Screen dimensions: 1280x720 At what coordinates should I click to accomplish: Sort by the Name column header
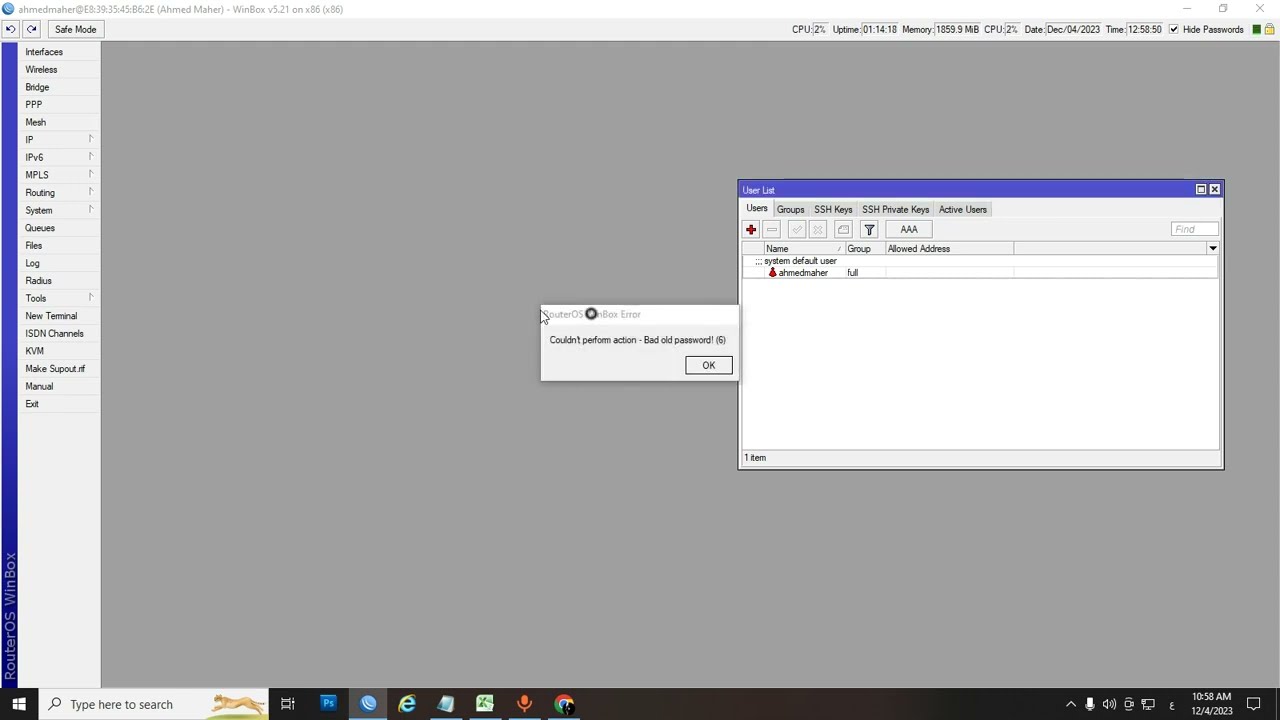pyautogui.click(x=804, y=249)
